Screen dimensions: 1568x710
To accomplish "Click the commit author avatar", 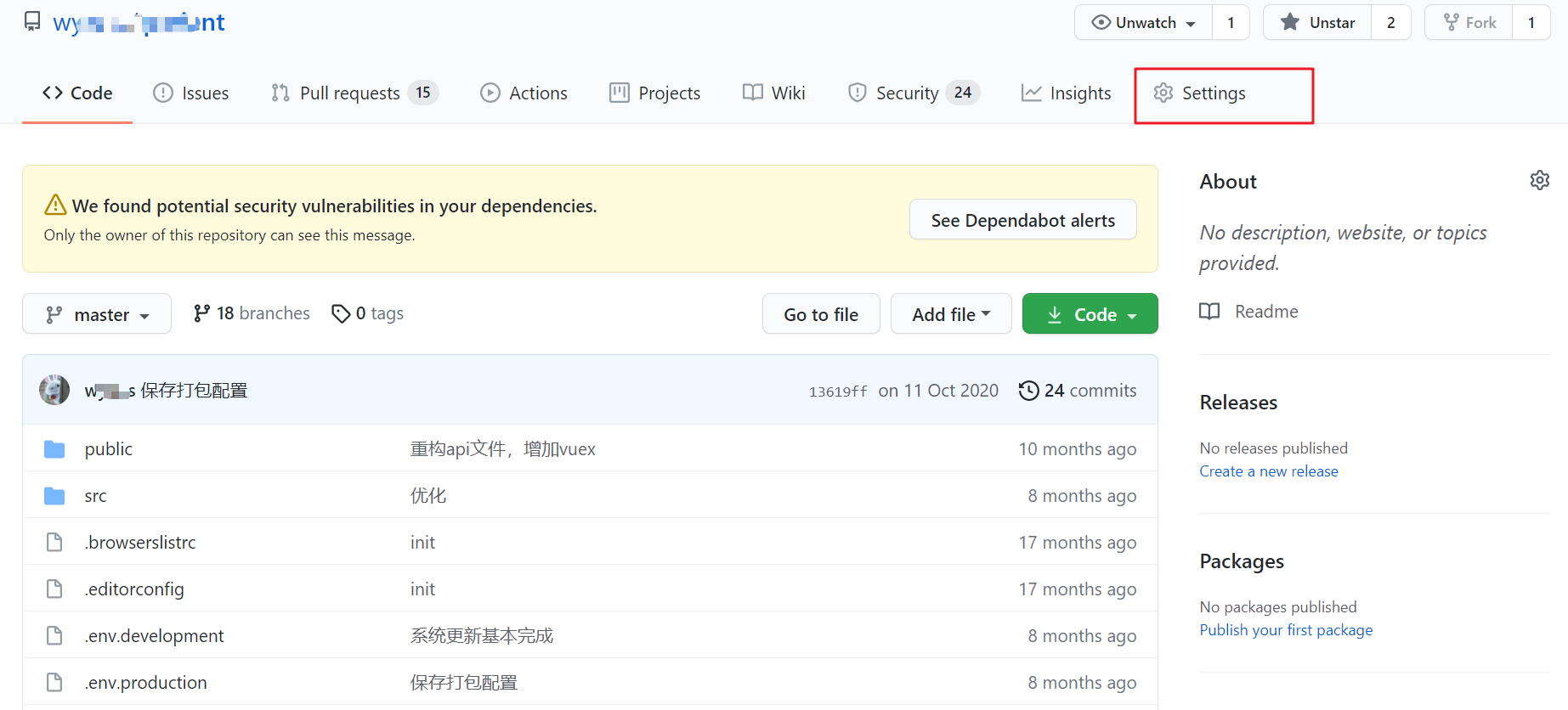I will point(54,390).
